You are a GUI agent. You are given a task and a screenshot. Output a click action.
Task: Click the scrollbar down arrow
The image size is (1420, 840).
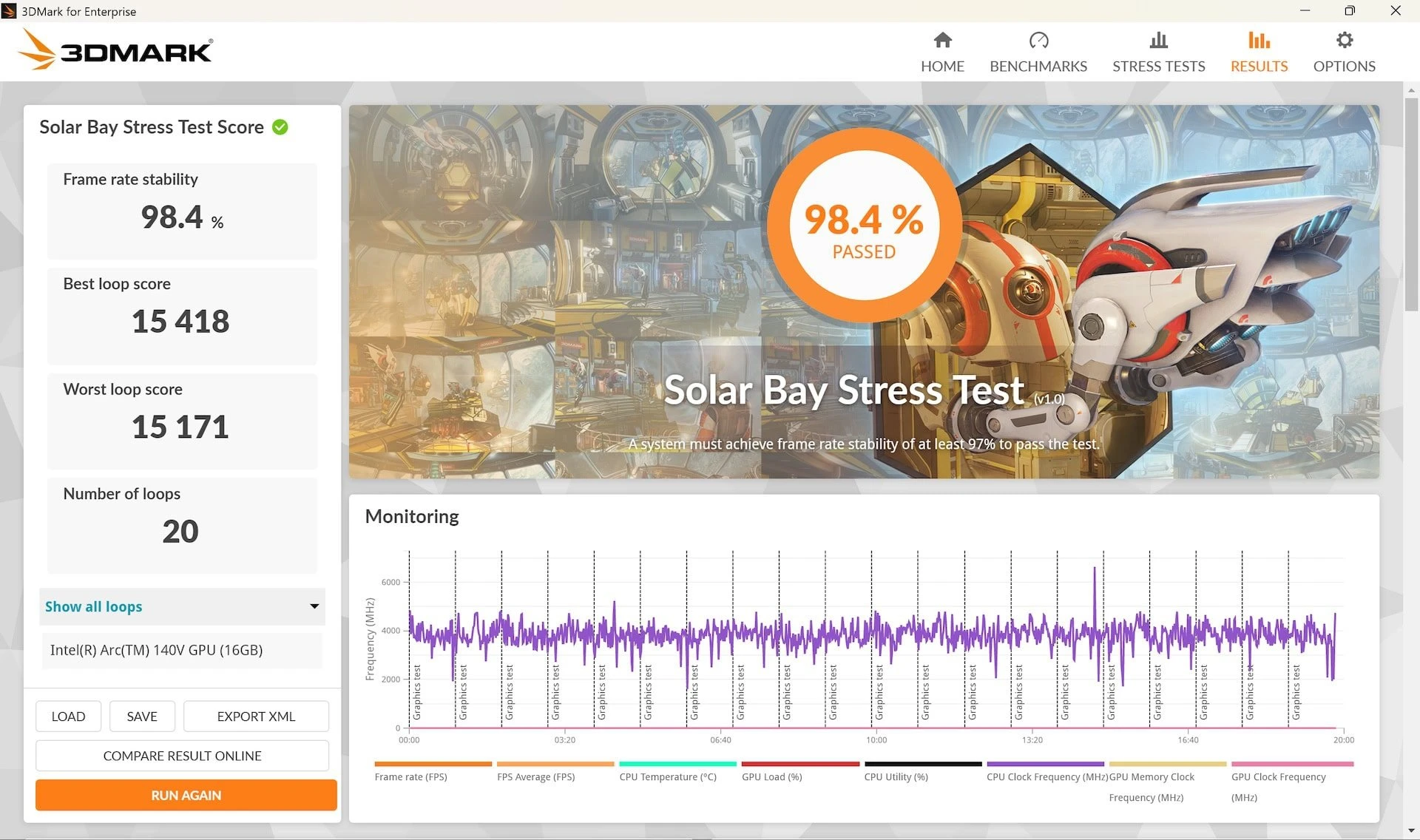1411,831
